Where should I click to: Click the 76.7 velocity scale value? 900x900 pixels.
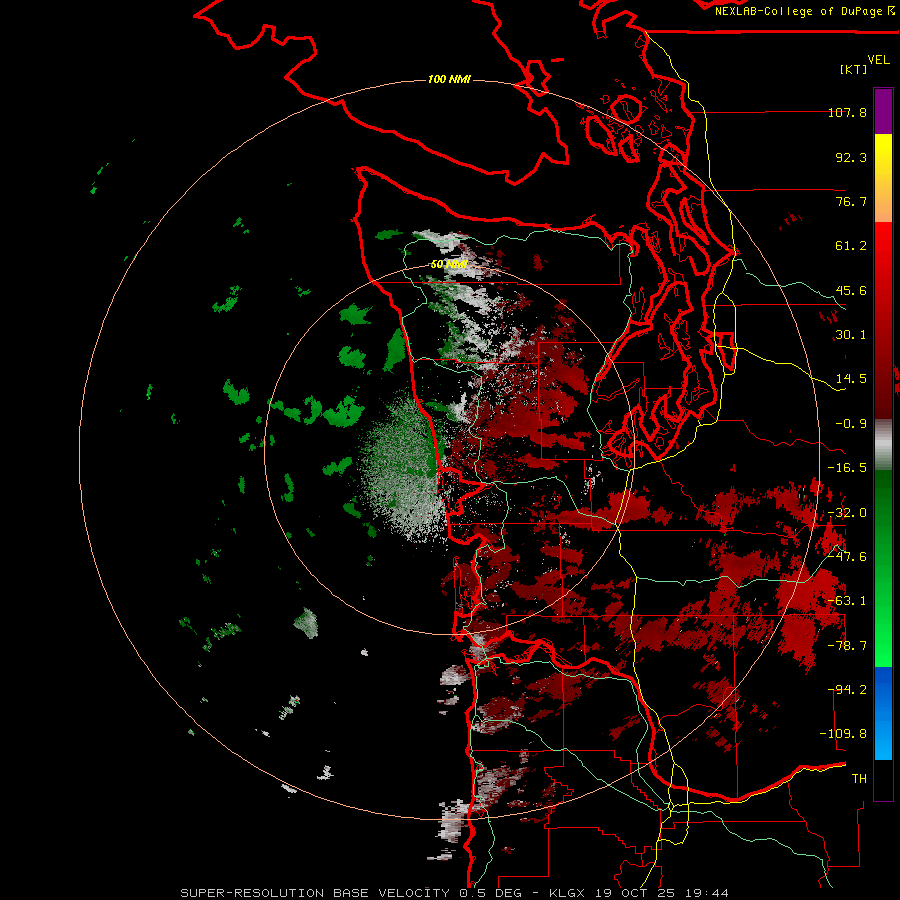pos(851,201)
